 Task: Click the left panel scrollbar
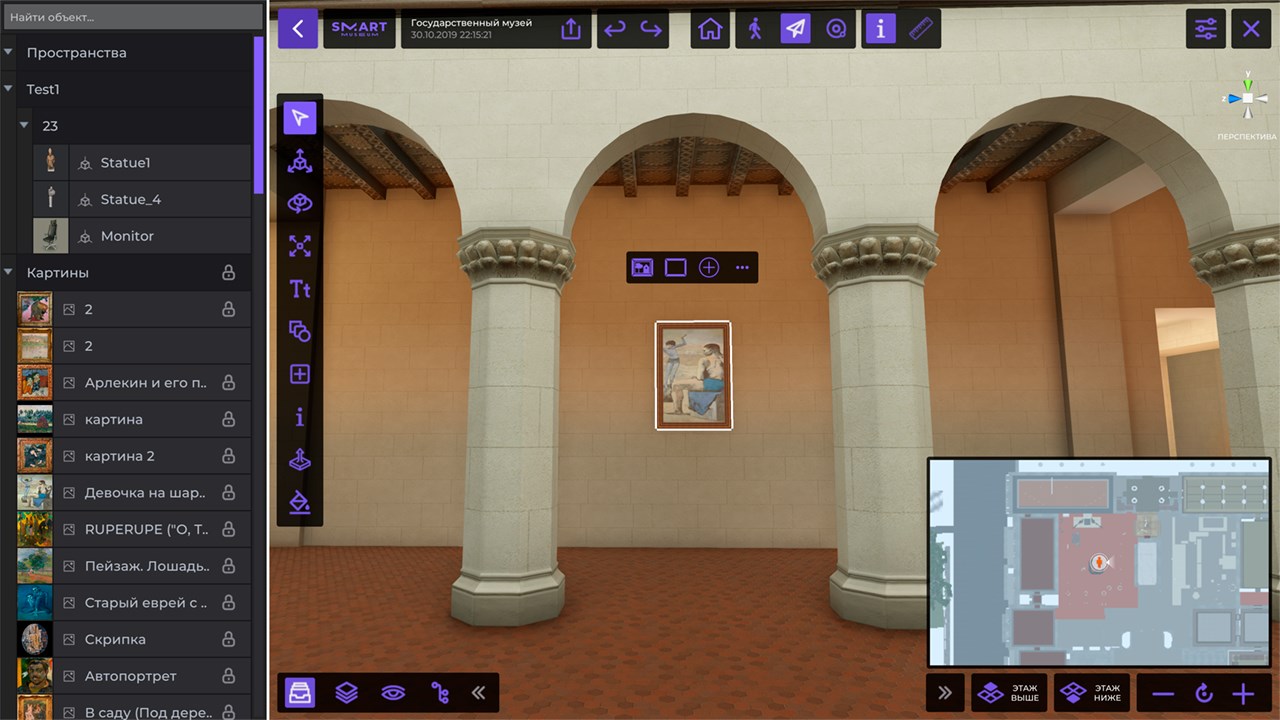click(x=260, y=114)
